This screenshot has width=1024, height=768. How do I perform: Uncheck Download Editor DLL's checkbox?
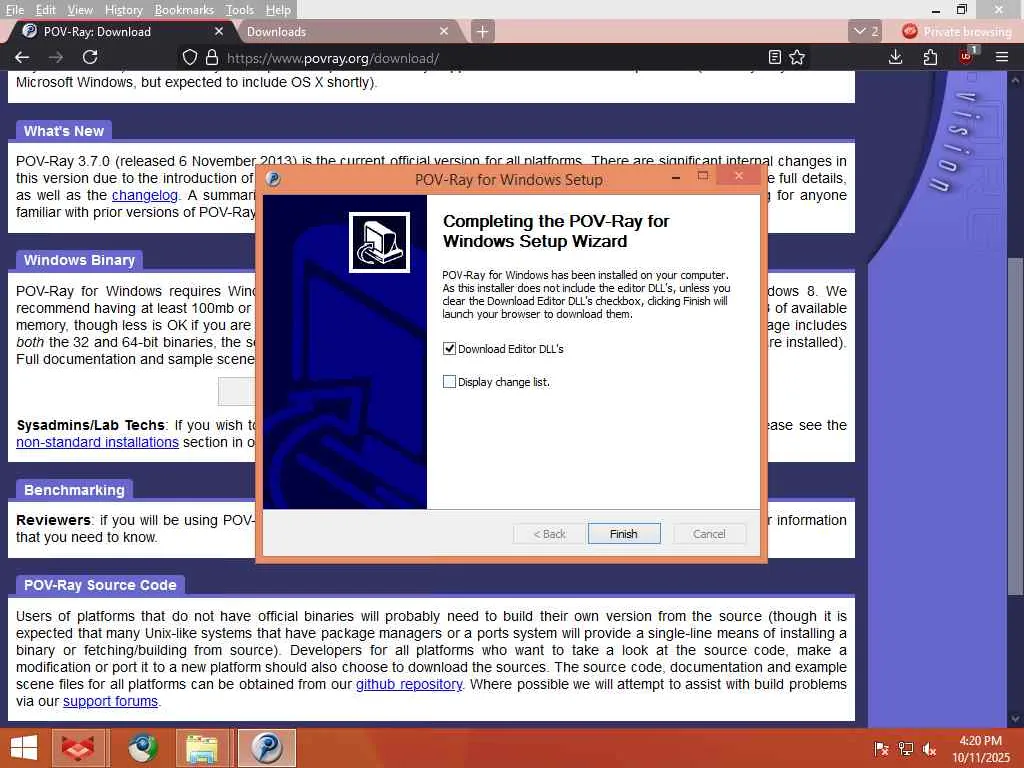(449, 349)
